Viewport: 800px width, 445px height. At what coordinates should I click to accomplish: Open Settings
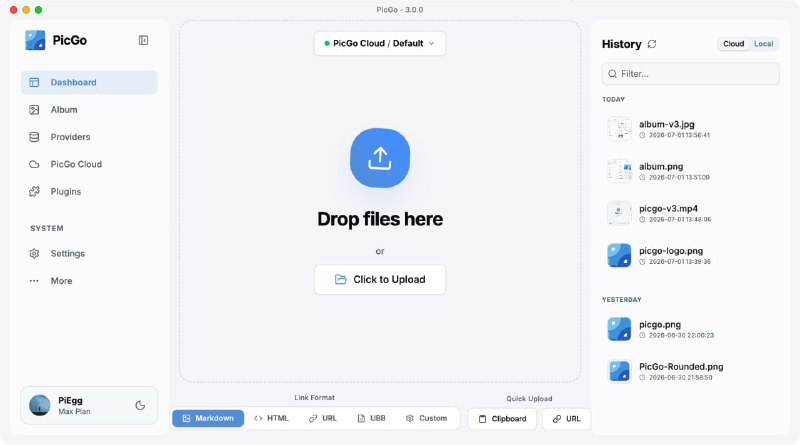89,253
